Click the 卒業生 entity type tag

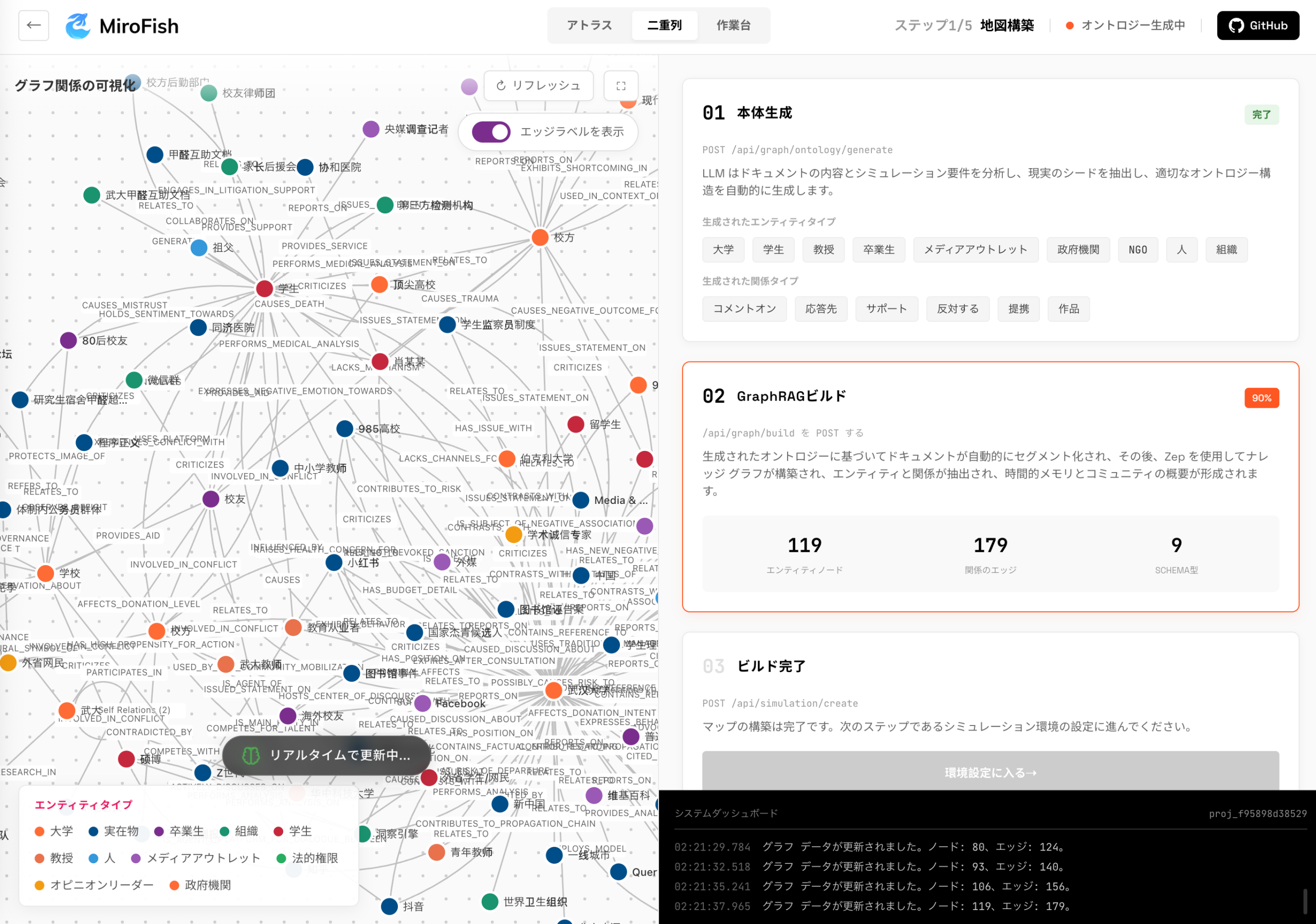[x=879, y=249]
